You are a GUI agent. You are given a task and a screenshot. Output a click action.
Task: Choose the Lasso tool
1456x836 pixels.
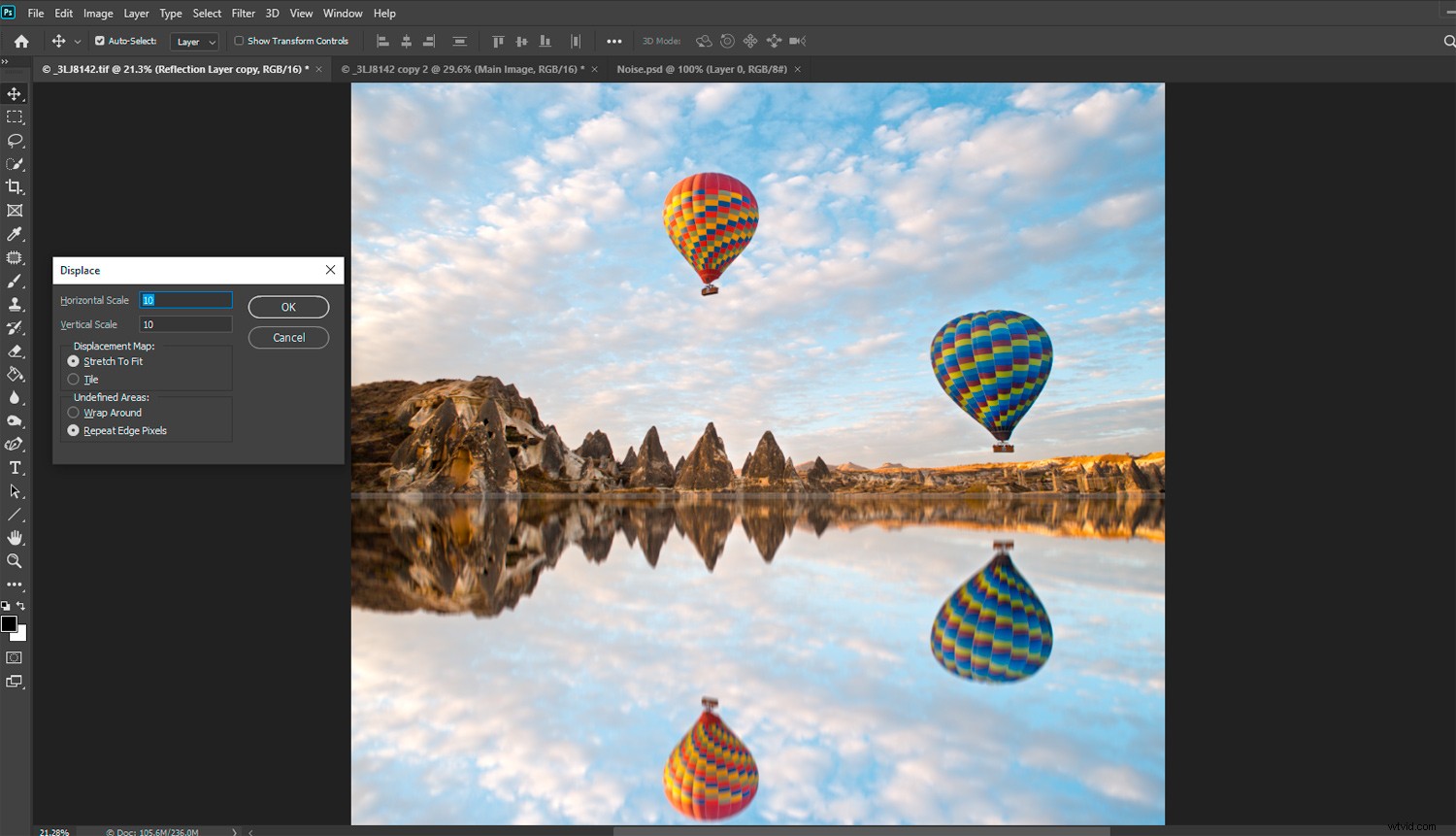[x=15, y=140]
